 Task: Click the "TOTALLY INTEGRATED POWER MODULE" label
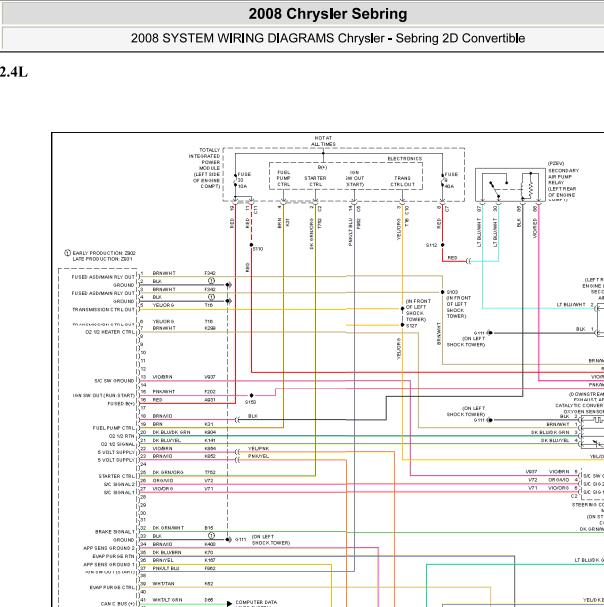pyautogui.click(x=205, y=168)
